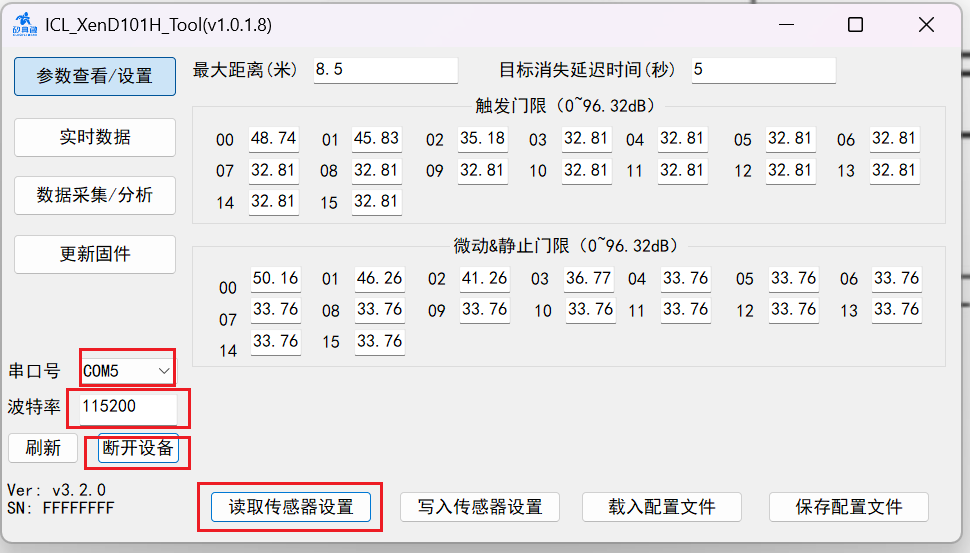Focus the 最大距离(米) input field

click(x=385, y=70)
